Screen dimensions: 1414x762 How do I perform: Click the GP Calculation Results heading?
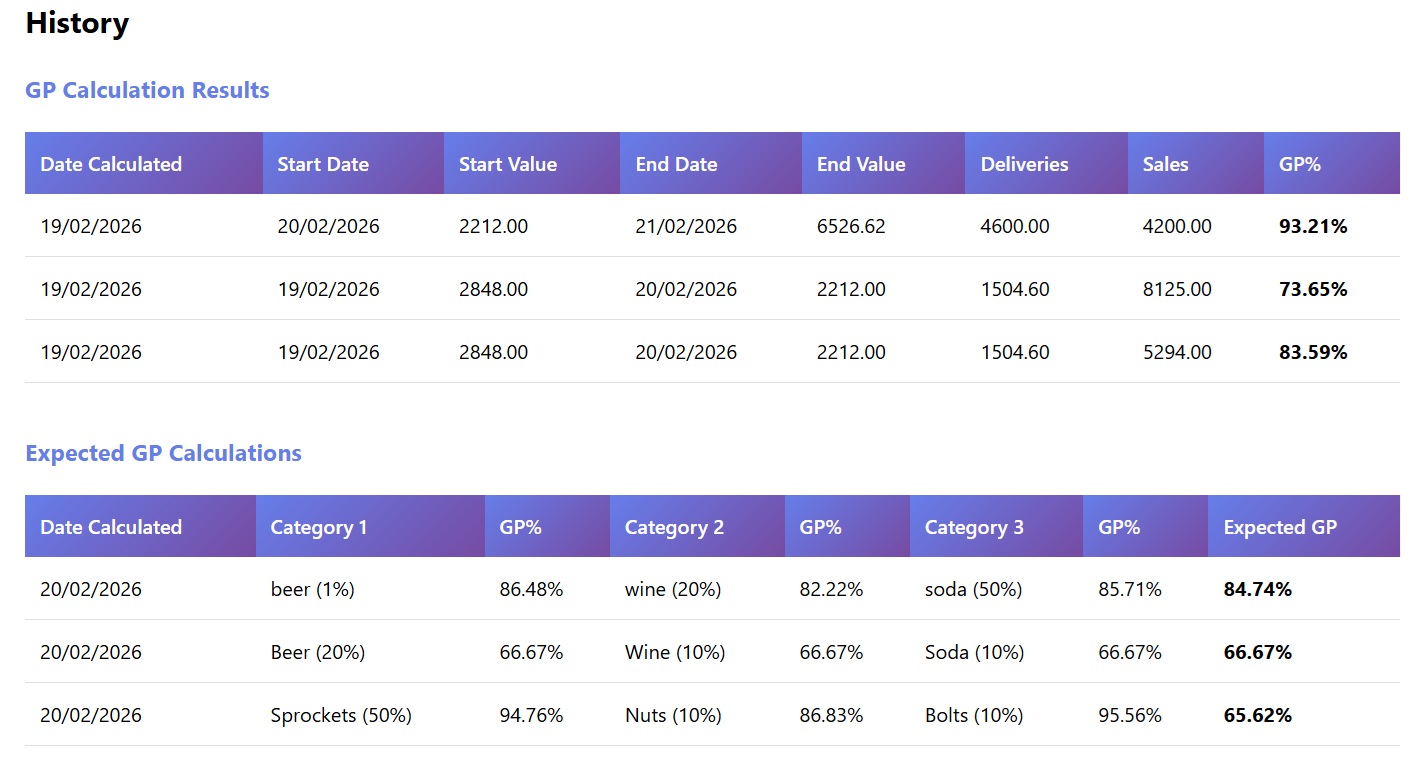[x=146, y=90]
